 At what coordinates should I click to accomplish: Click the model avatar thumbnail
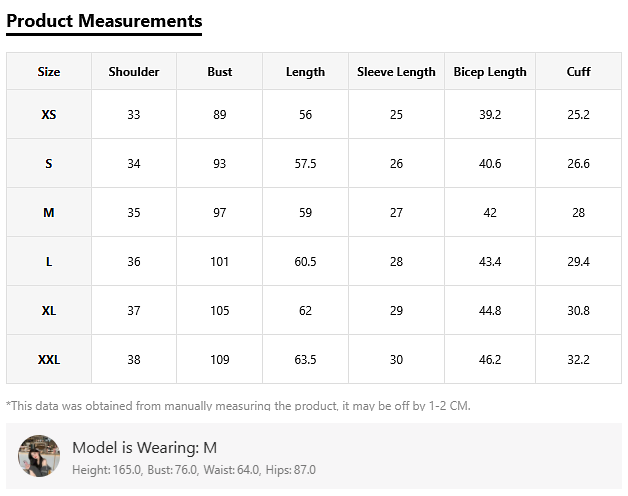39,456
